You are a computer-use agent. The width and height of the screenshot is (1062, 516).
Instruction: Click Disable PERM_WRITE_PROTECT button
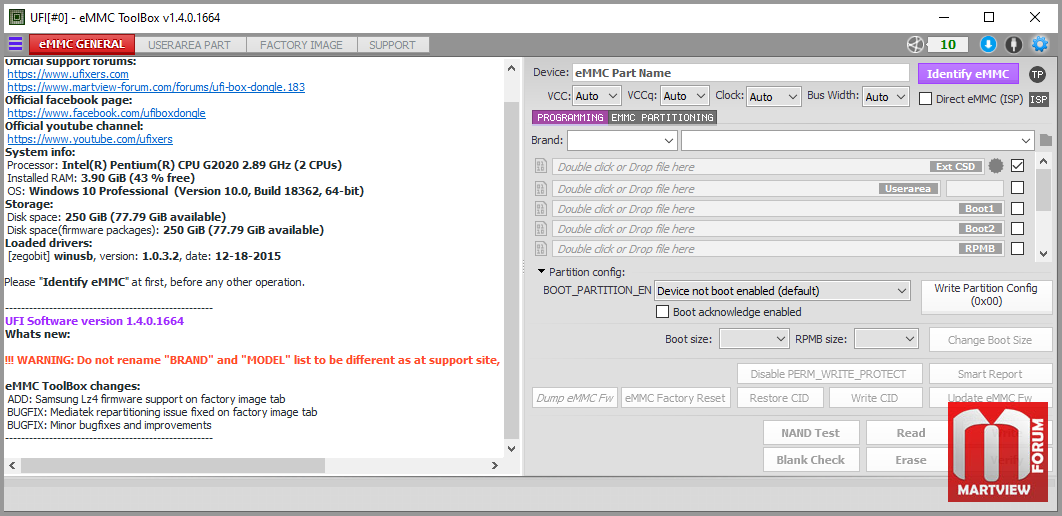830,374
